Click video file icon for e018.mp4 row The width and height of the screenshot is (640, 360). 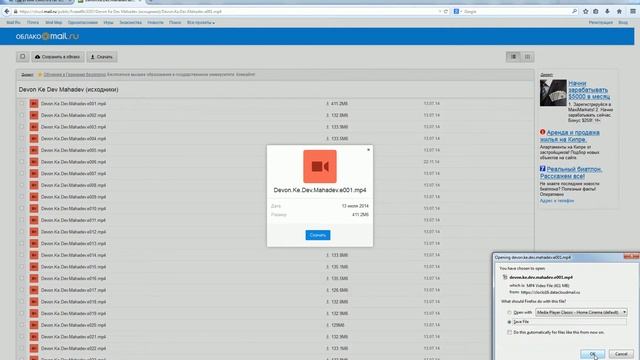point(34,302)
